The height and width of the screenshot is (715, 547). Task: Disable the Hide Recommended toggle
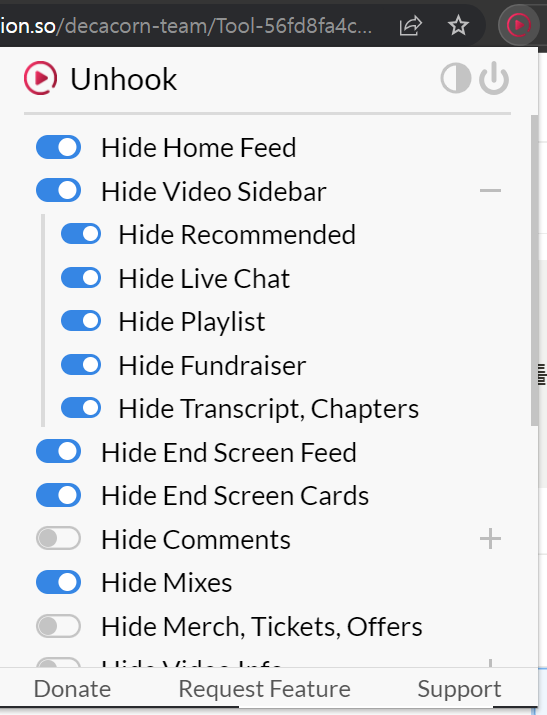tap(81, 234)
